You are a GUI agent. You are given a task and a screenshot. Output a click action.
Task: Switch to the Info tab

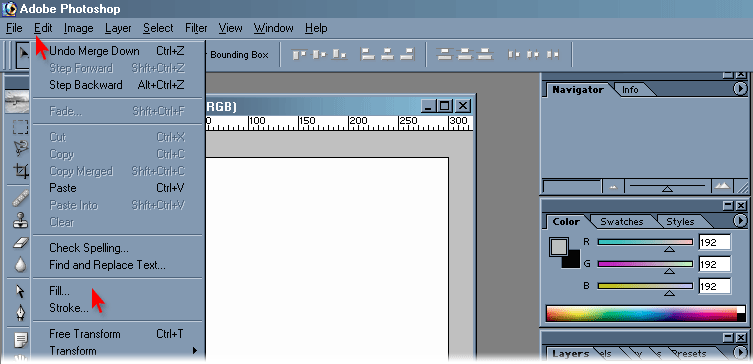(x=630, y=90)
